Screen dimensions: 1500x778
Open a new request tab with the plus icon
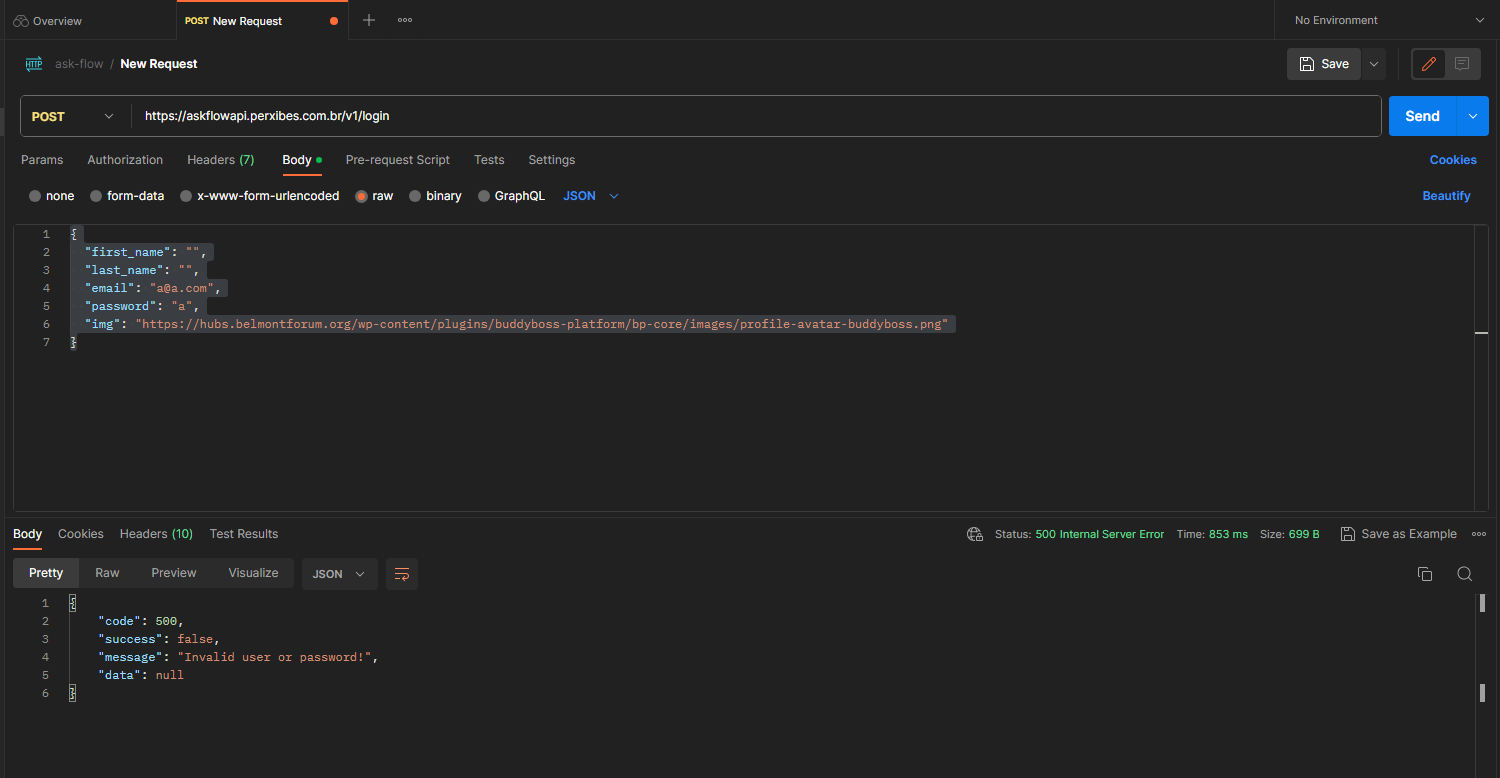[x=369, y=19]
